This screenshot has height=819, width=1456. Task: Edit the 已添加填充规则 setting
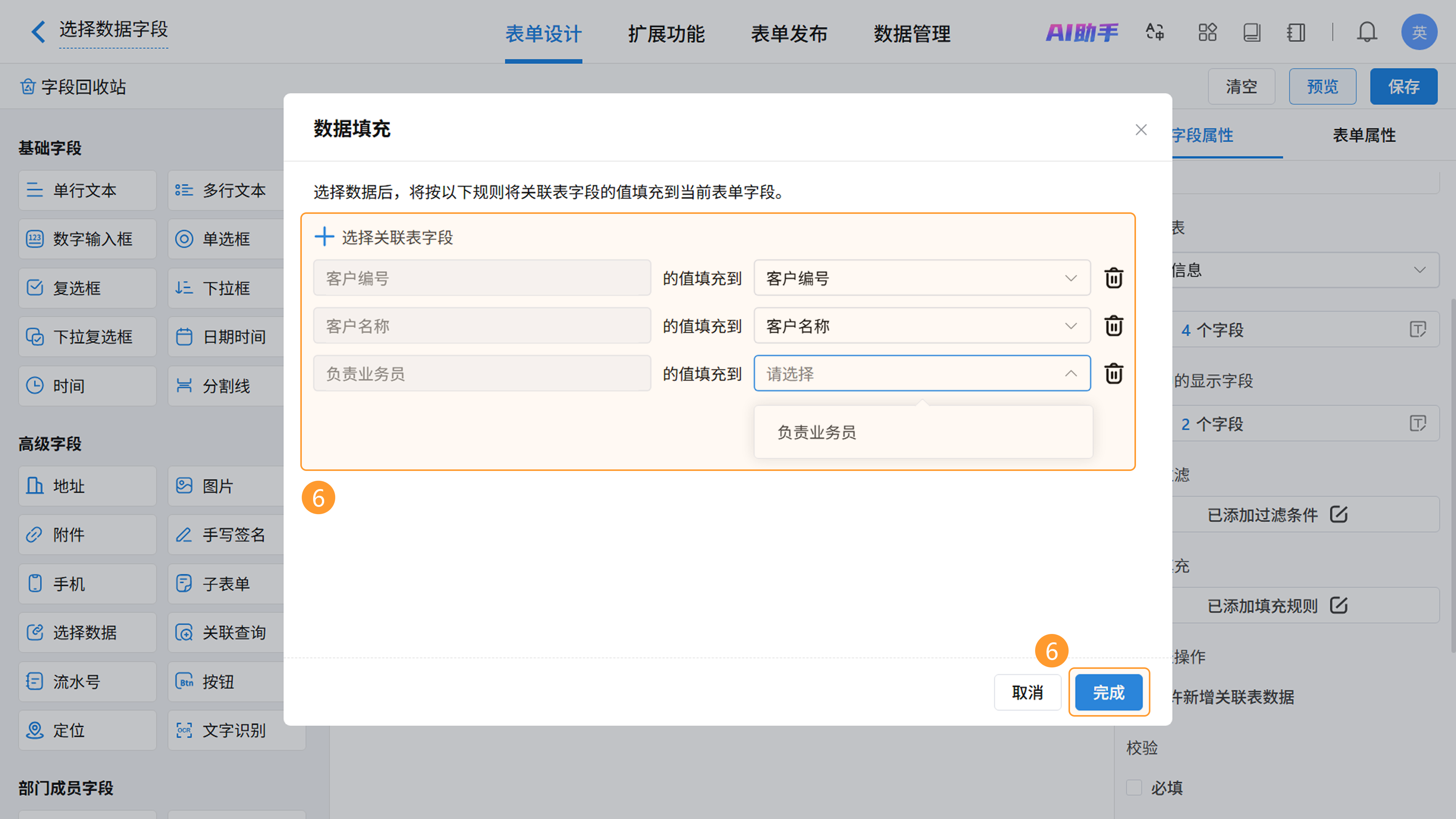(x=1338, y=606)
